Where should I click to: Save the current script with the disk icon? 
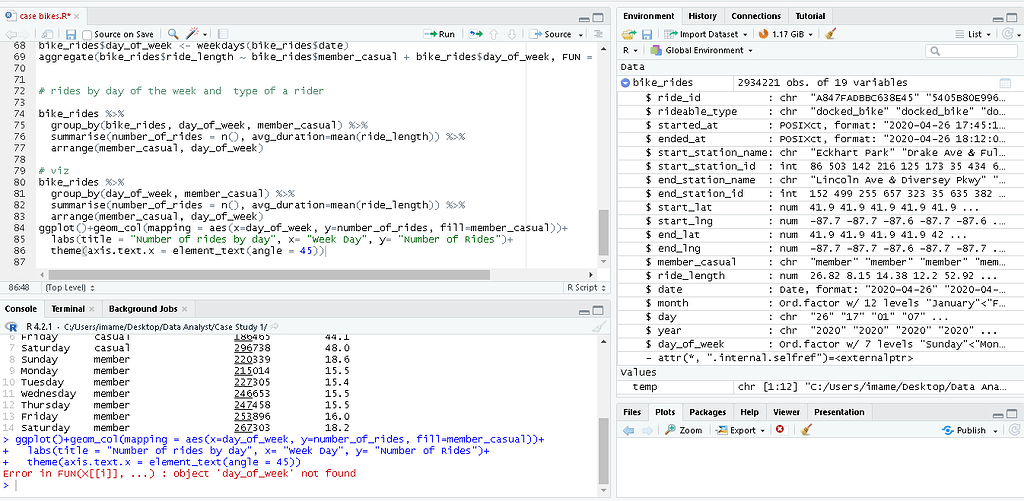click(71, 34)
